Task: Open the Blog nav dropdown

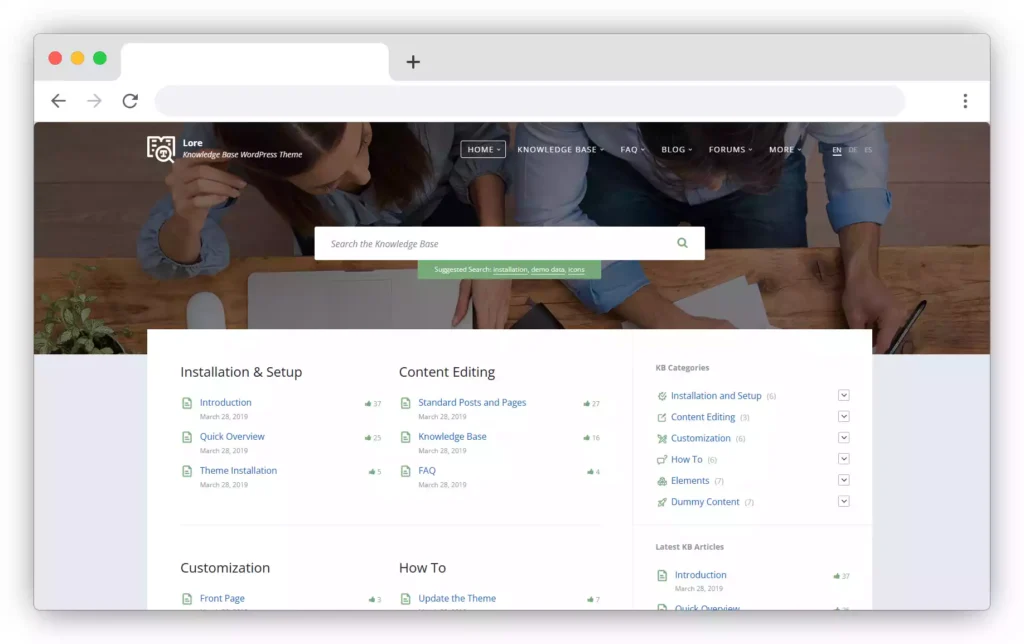Action: pyautogui.click(x=677, y=150)
